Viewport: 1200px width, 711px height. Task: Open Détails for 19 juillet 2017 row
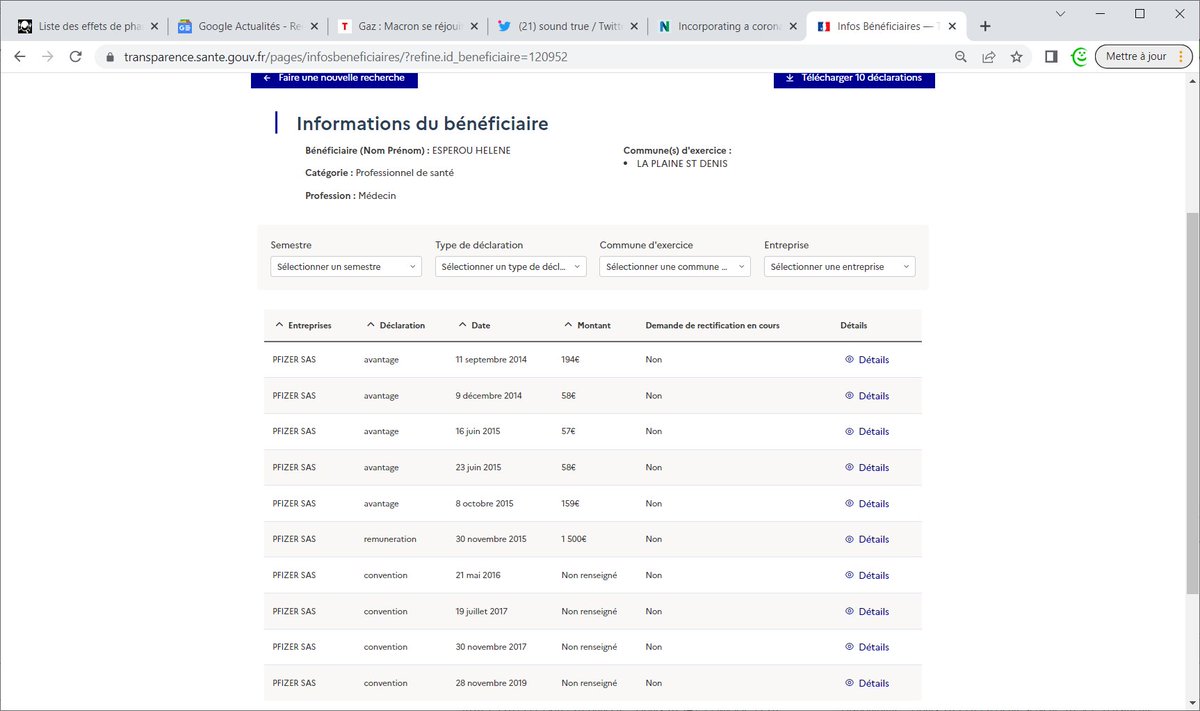[x=867, y=612]
